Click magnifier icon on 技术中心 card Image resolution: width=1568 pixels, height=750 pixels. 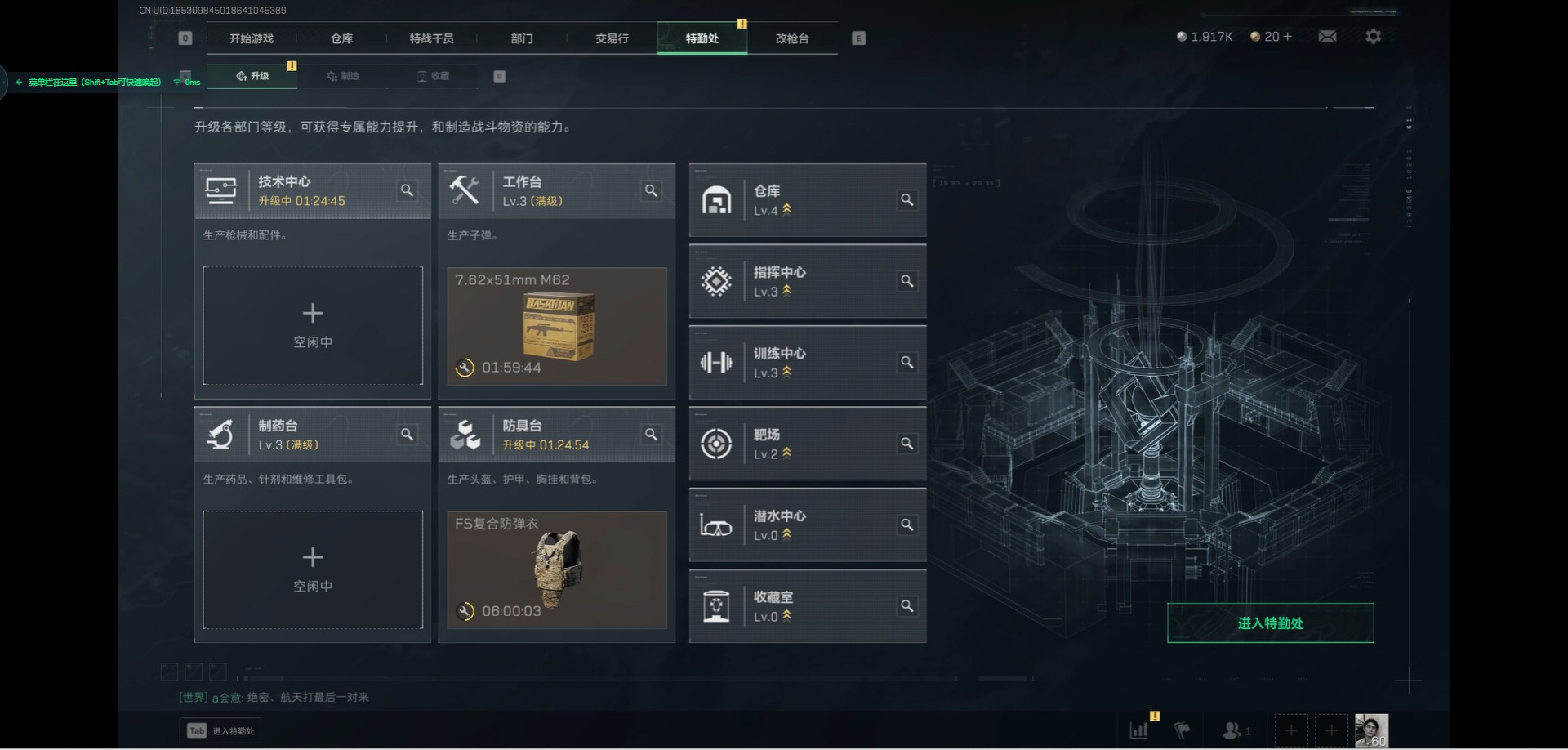(407, 190)
